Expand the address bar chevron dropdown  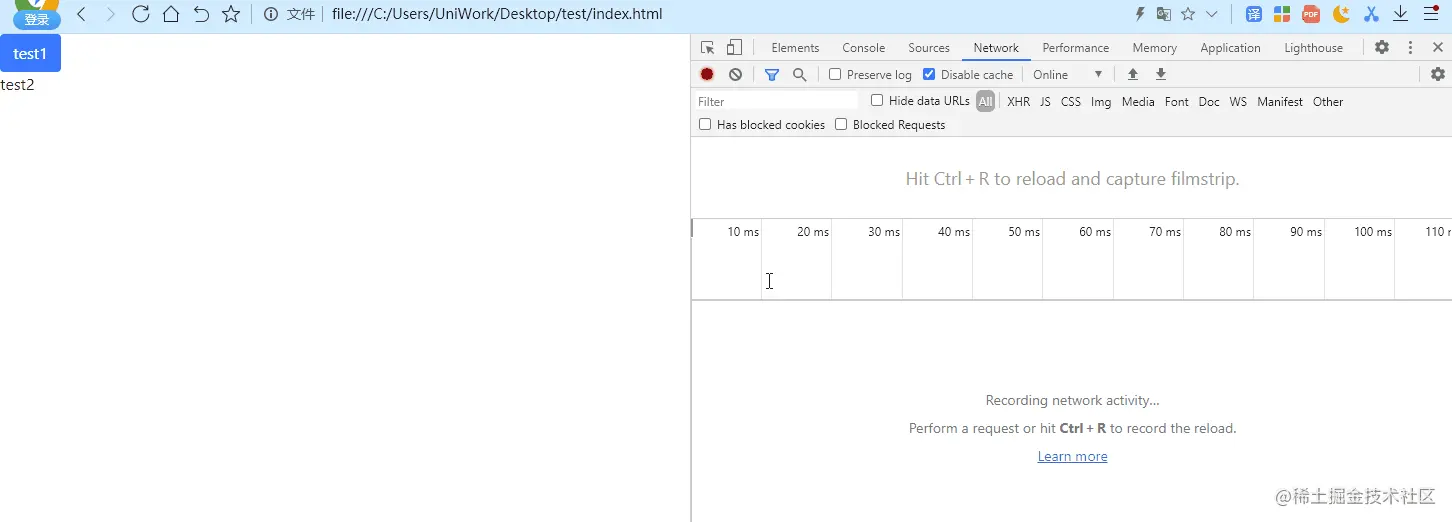(x=1212, y=14)
